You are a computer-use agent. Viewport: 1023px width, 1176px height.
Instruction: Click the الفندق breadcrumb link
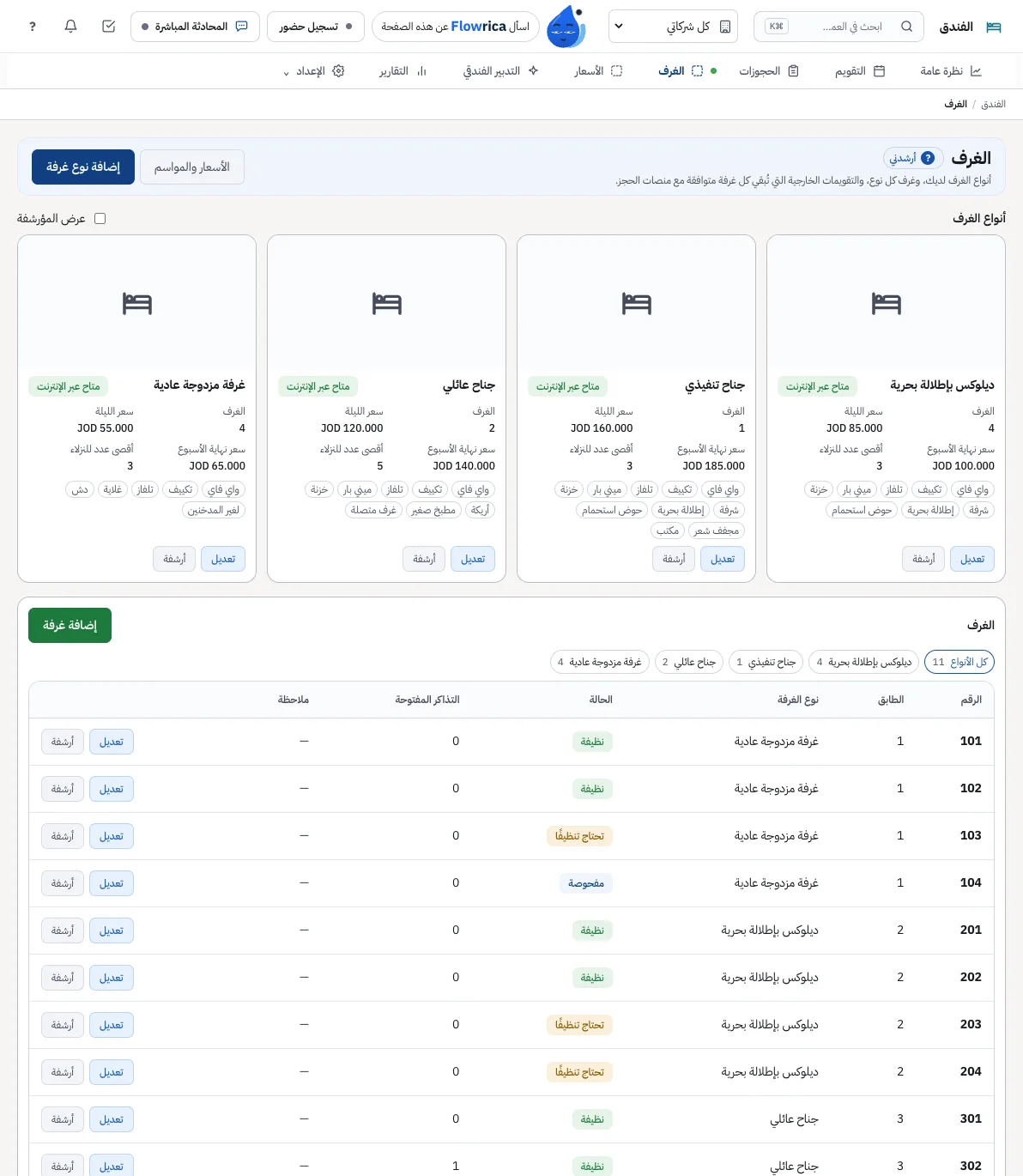pos(993,104)
